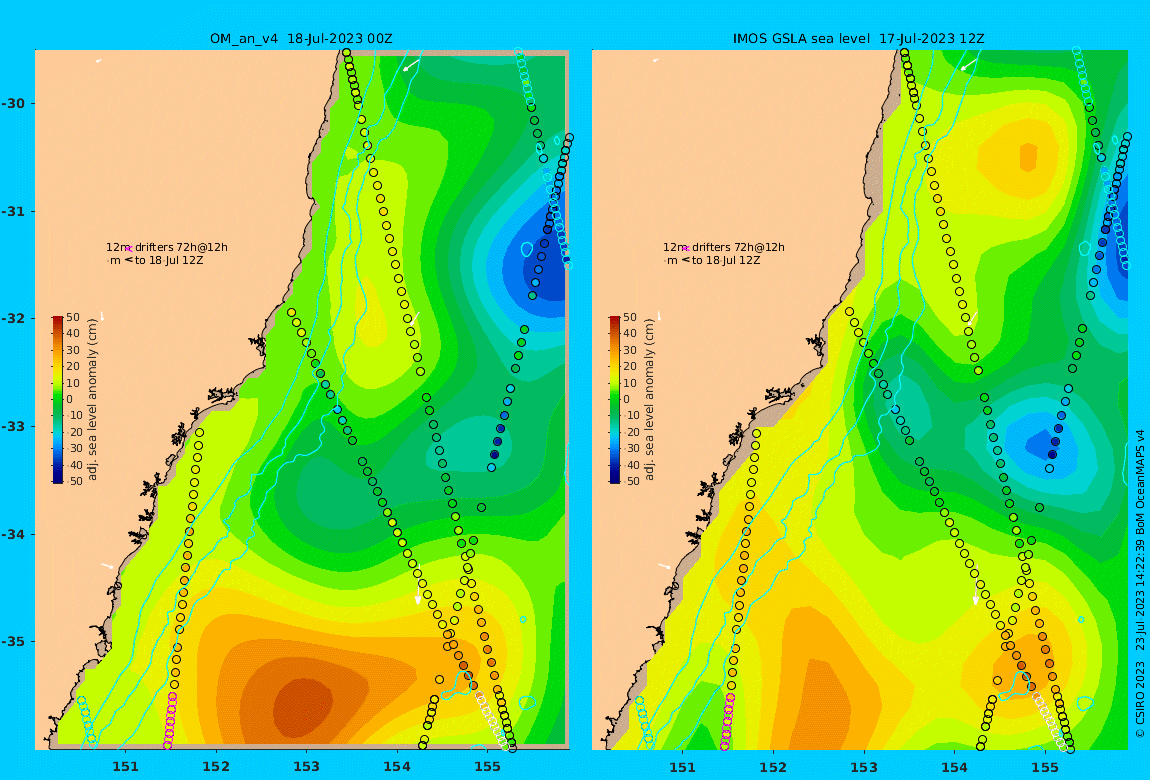
Task: Select the -35 latitude tick label
Action: coord(13,642)
